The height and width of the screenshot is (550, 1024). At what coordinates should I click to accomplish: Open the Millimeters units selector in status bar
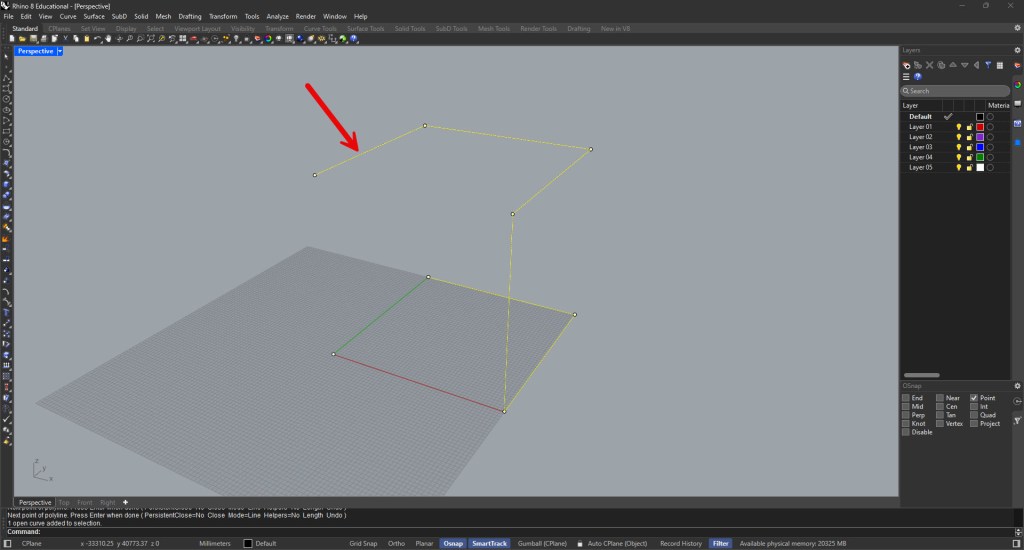click(215, 543)
